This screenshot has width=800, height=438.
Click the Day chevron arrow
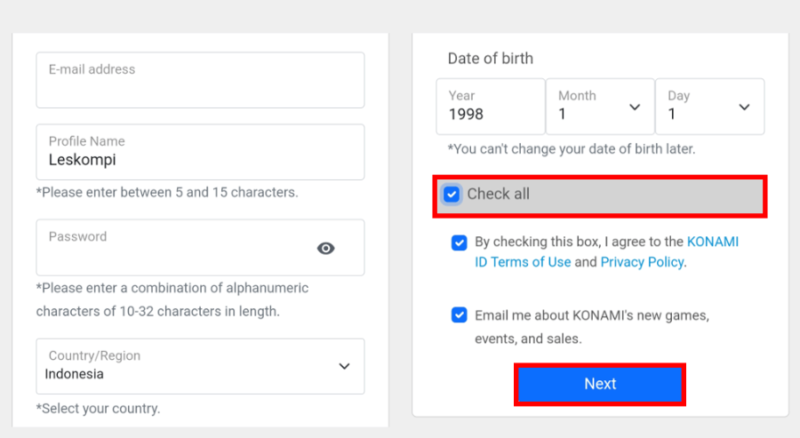point(744,107)
